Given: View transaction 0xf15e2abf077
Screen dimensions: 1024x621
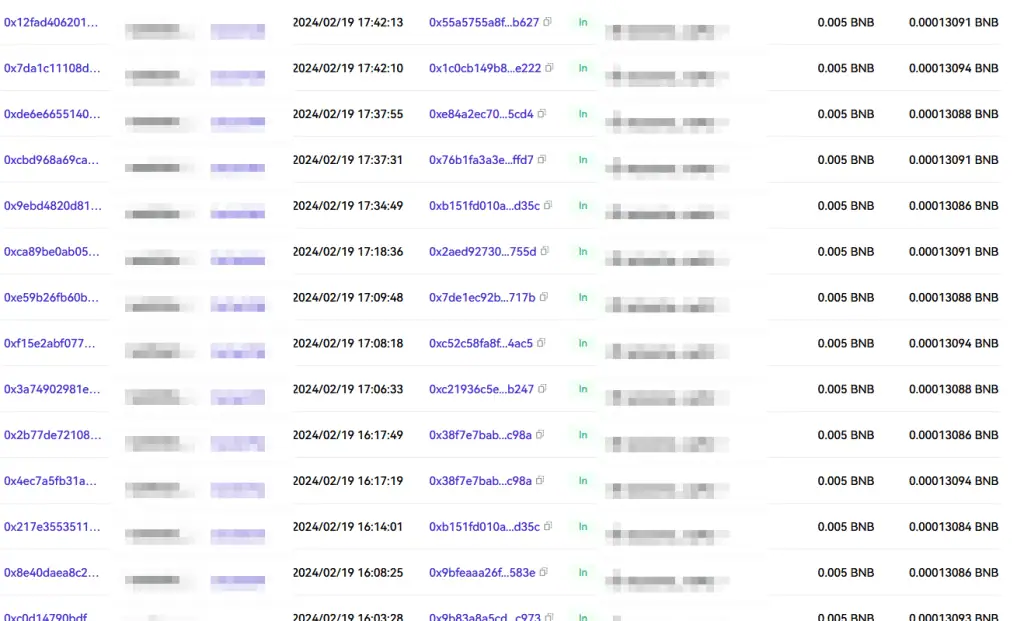Looking at the screenshot, I should [50, 344].
